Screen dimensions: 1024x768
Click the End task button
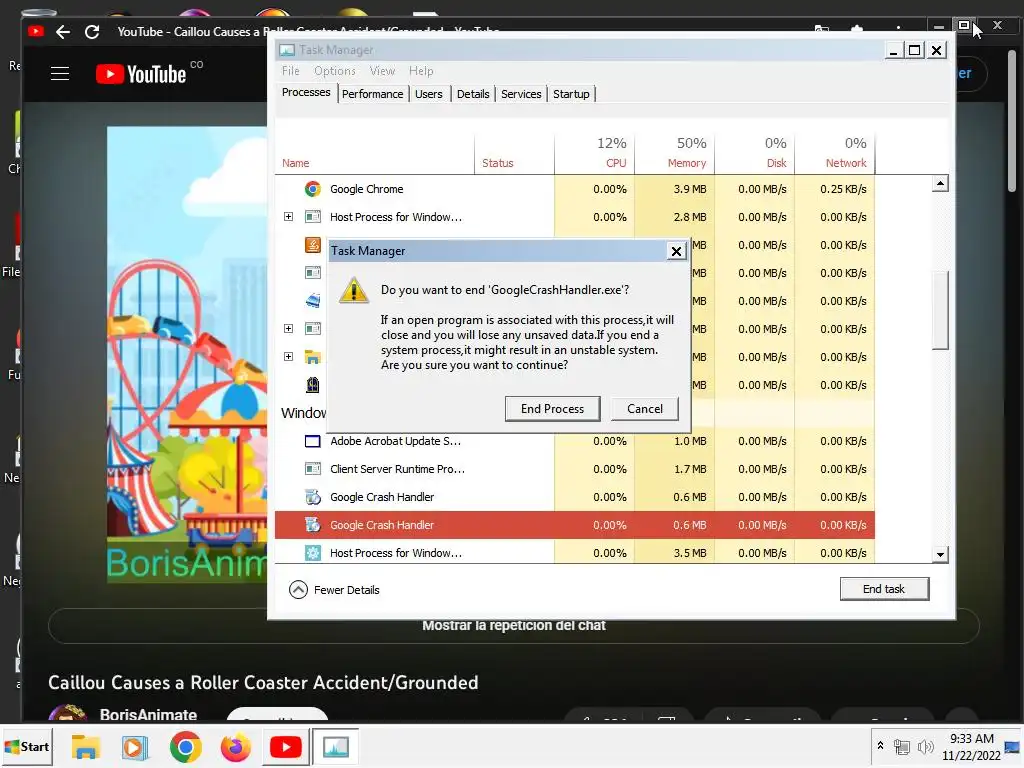tap(884, 589)
